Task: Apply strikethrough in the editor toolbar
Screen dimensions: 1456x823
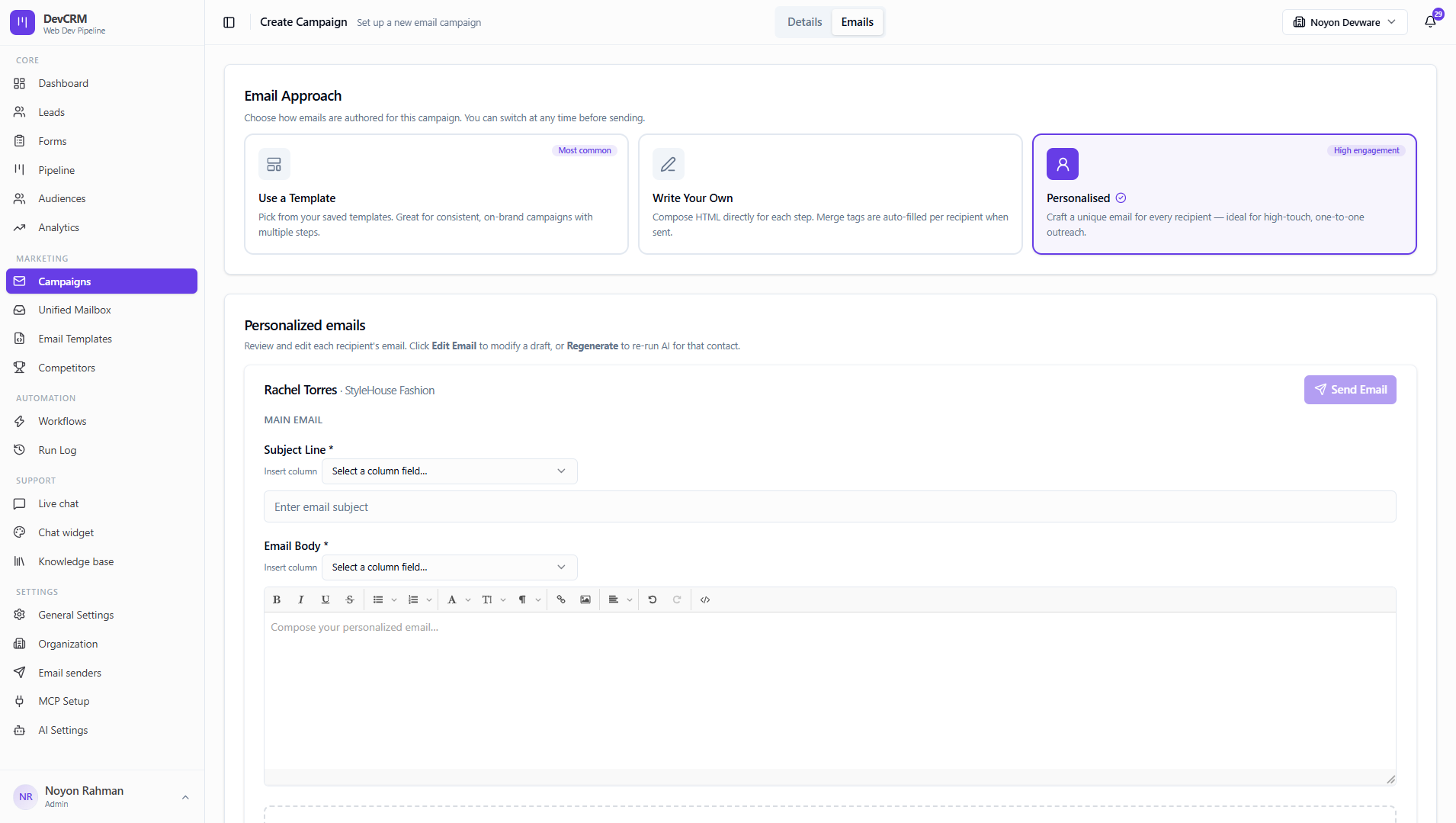Action: tap(350, 600)
